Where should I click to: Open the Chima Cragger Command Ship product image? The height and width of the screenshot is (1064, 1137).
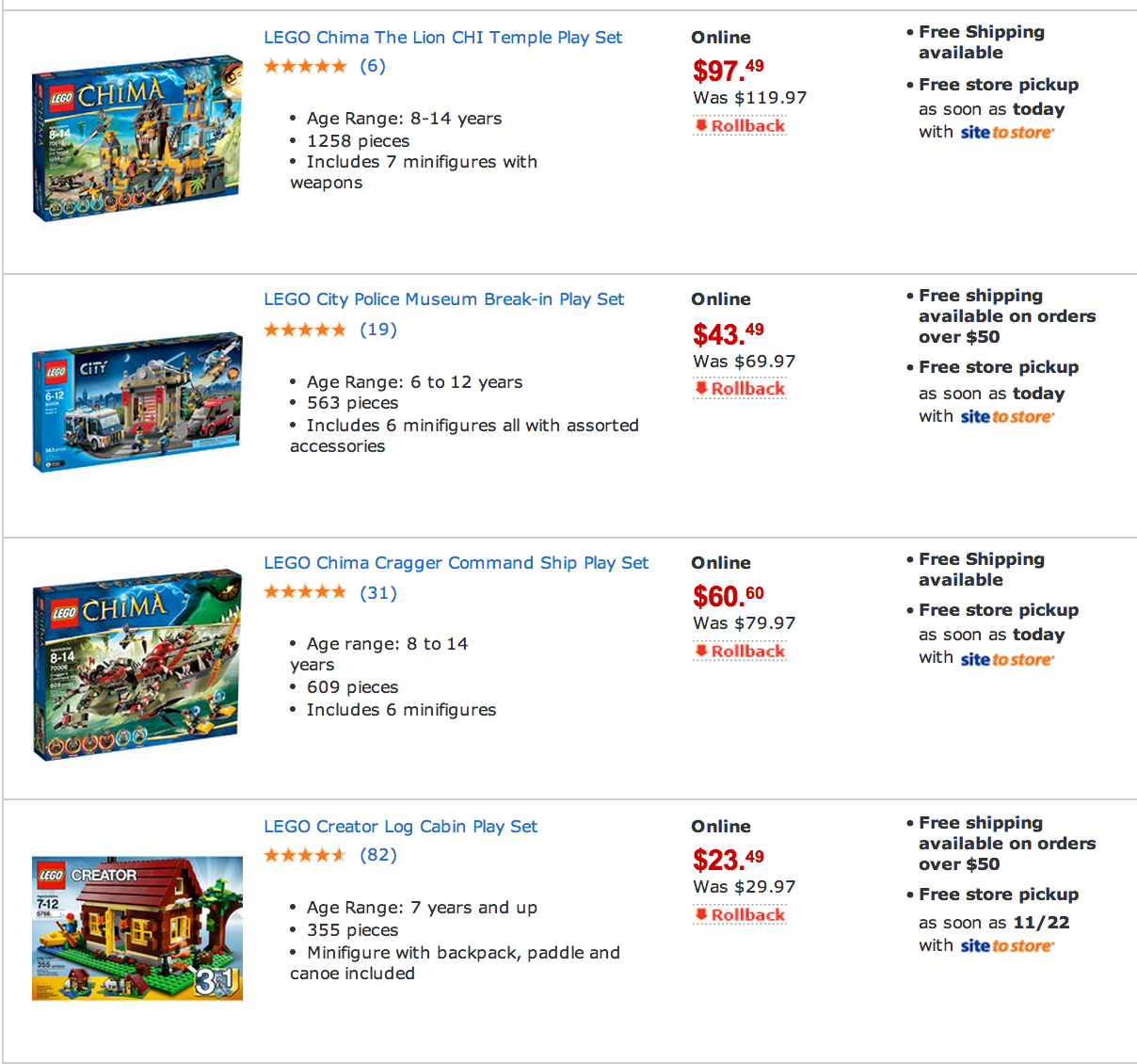click(137, 665)
